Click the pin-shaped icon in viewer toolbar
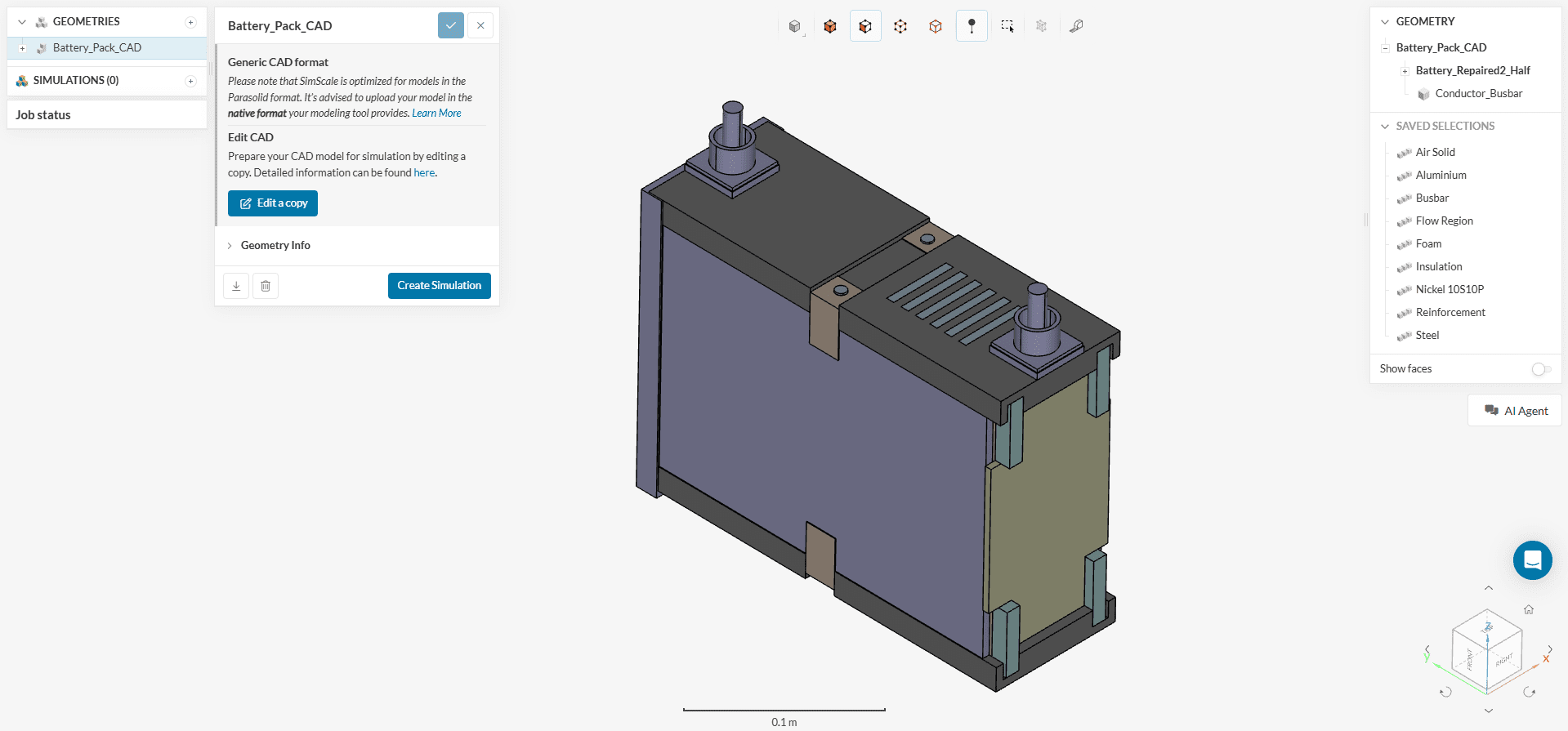Viewport: 1568px width, 731px height. [x=972, y=26]
